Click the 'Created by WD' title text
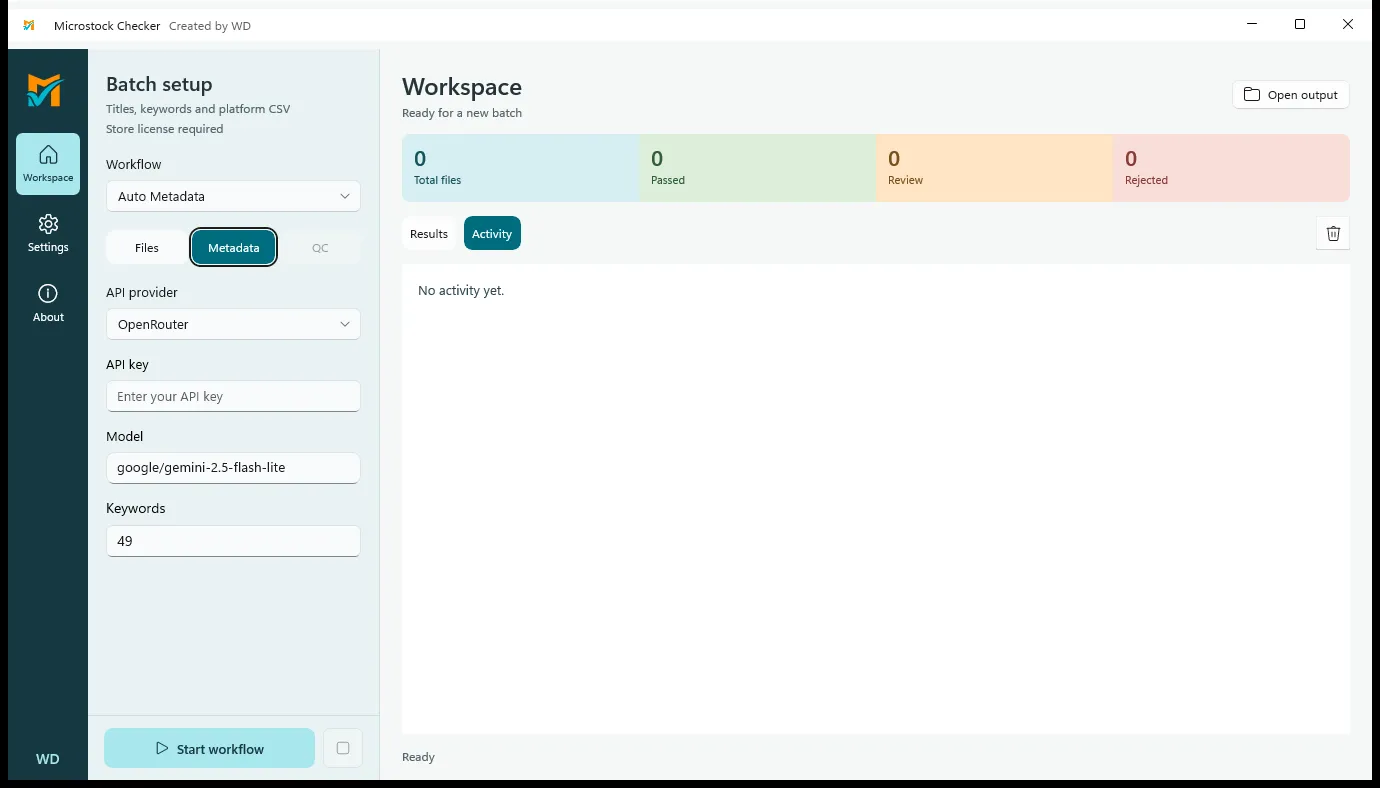 click(210, 26)
